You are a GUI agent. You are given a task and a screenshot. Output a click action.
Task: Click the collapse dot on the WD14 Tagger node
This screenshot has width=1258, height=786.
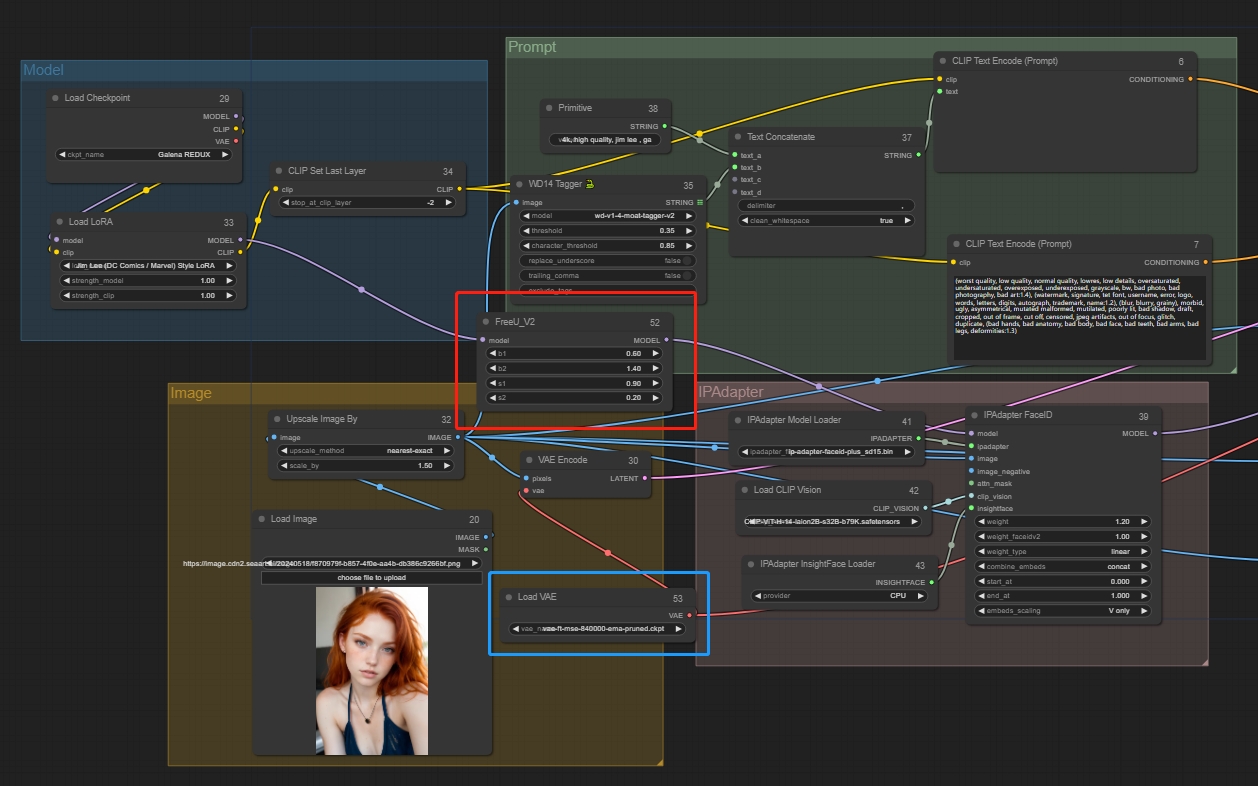tap(520, 185)
